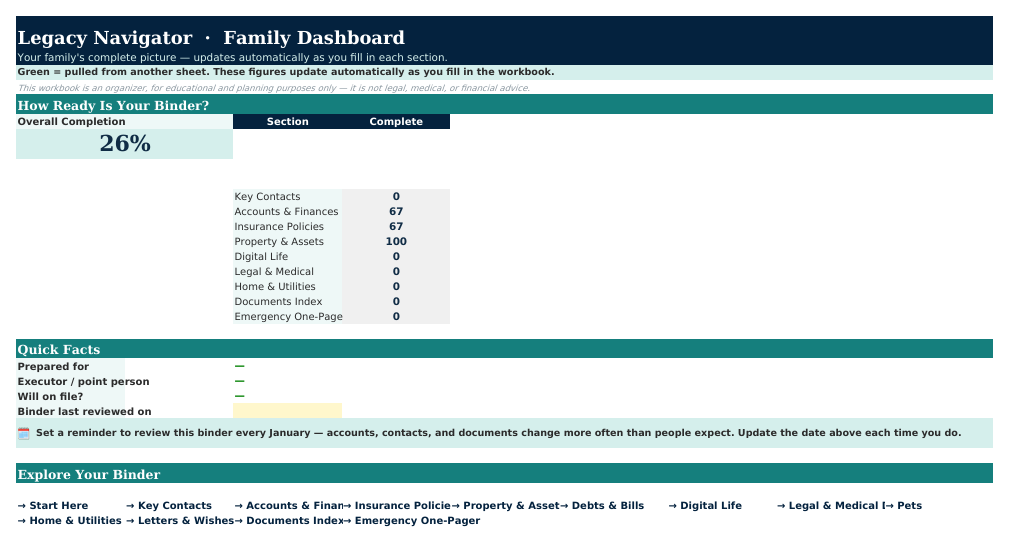The width and height of the screenshot is (1009, 543).
Task: Open the Emergency One-Pager link
Action: 412,520
